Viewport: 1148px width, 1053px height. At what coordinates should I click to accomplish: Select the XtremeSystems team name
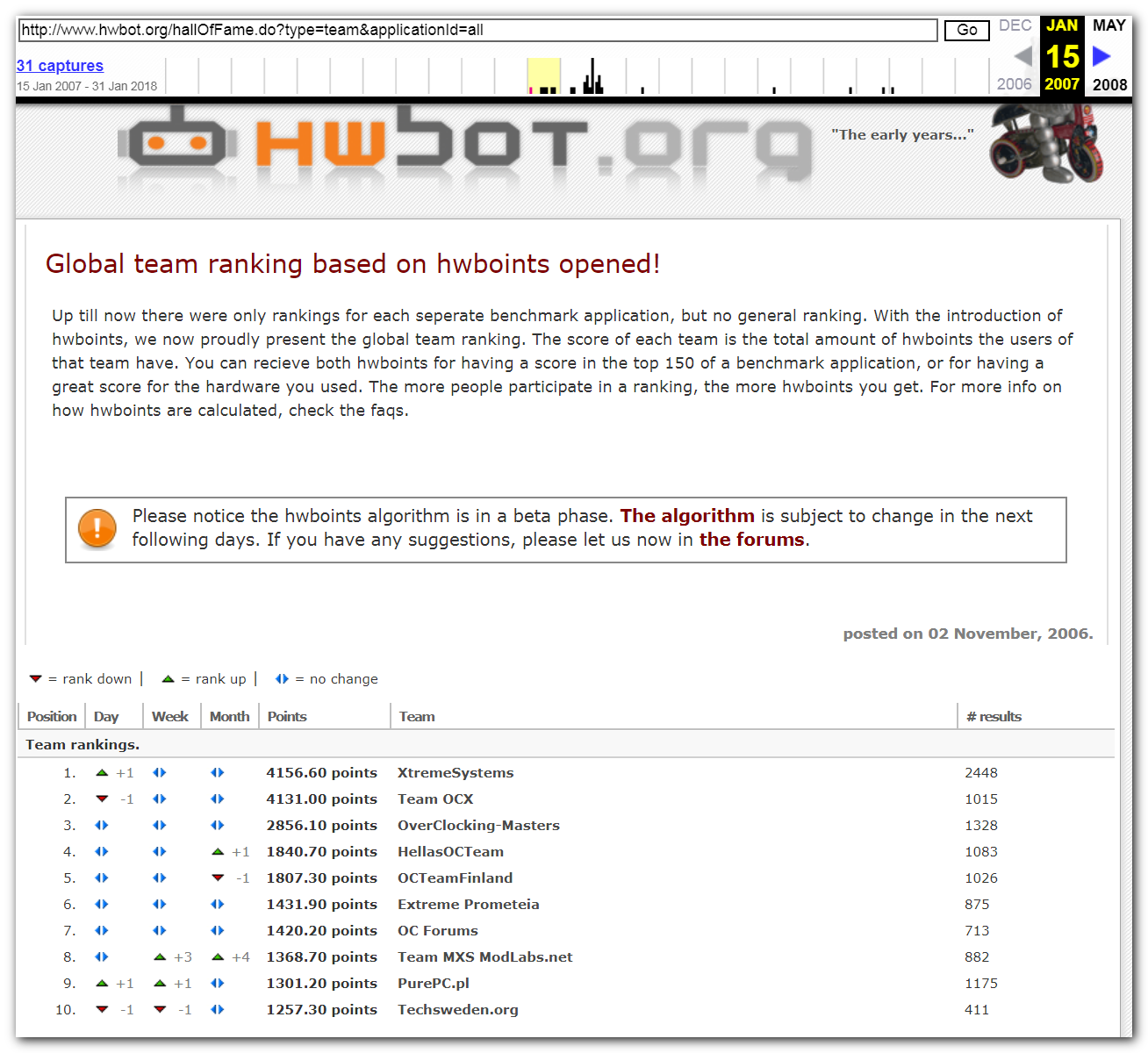[x=456, y=773]
